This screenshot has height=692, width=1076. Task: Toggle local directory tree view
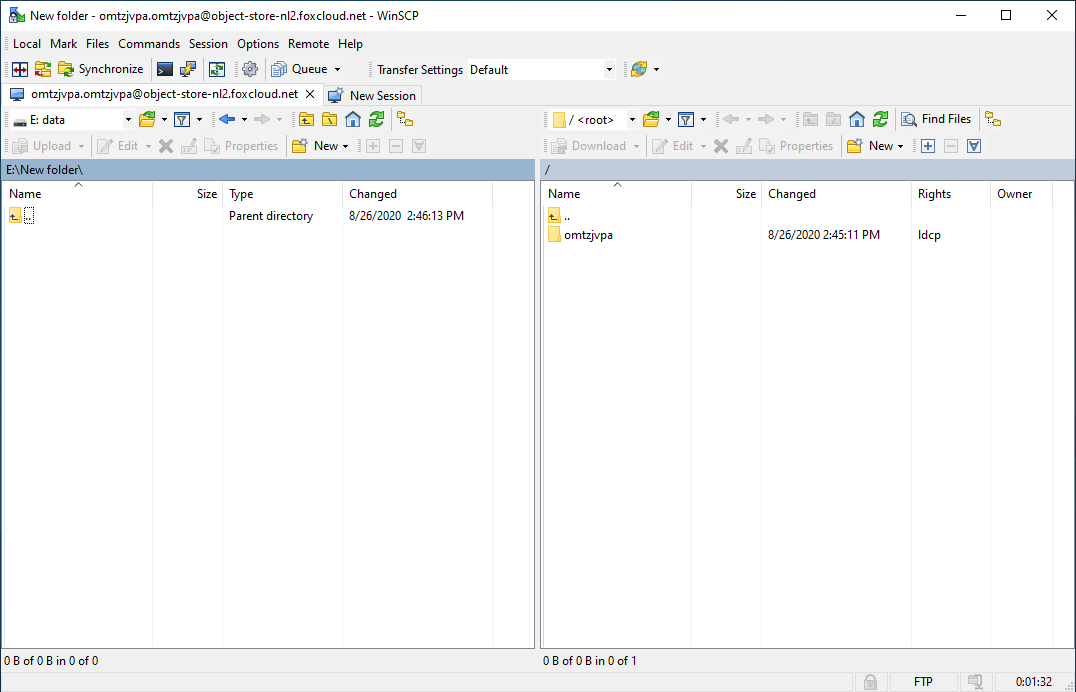tap(405, 119)
